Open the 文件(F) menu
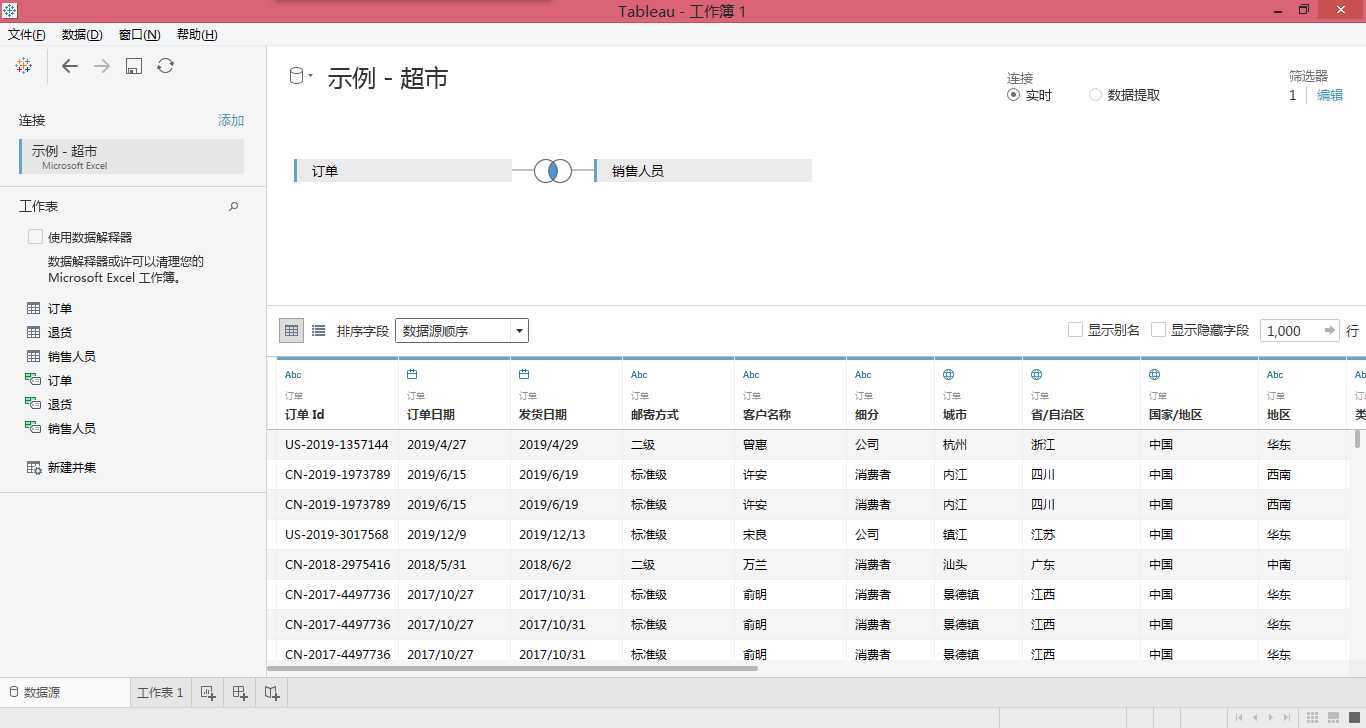The image size is (1366, 728). 27,34
